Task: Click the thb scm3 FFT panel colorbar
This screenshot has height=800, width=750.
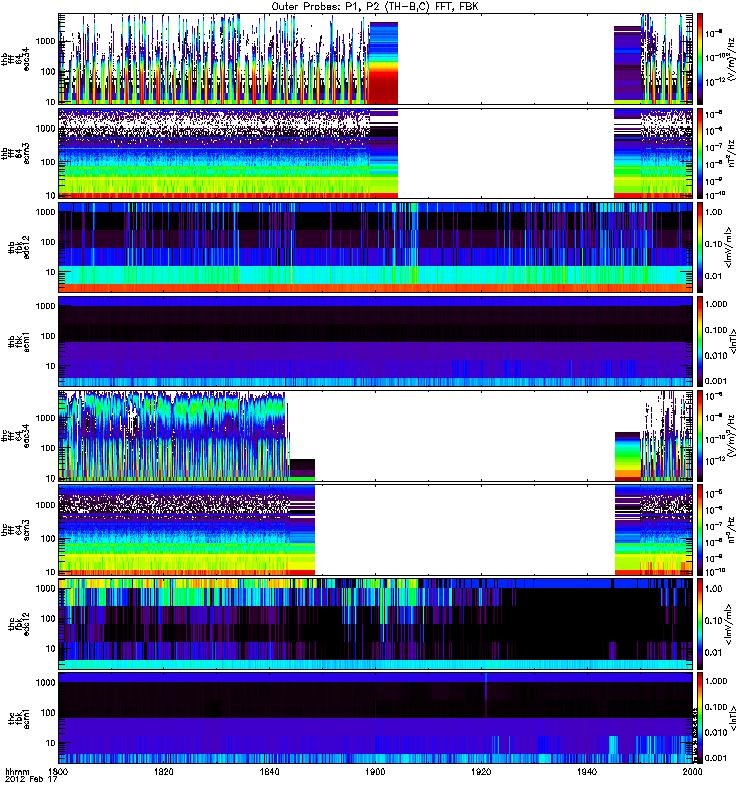Action: tap(700, 153)
